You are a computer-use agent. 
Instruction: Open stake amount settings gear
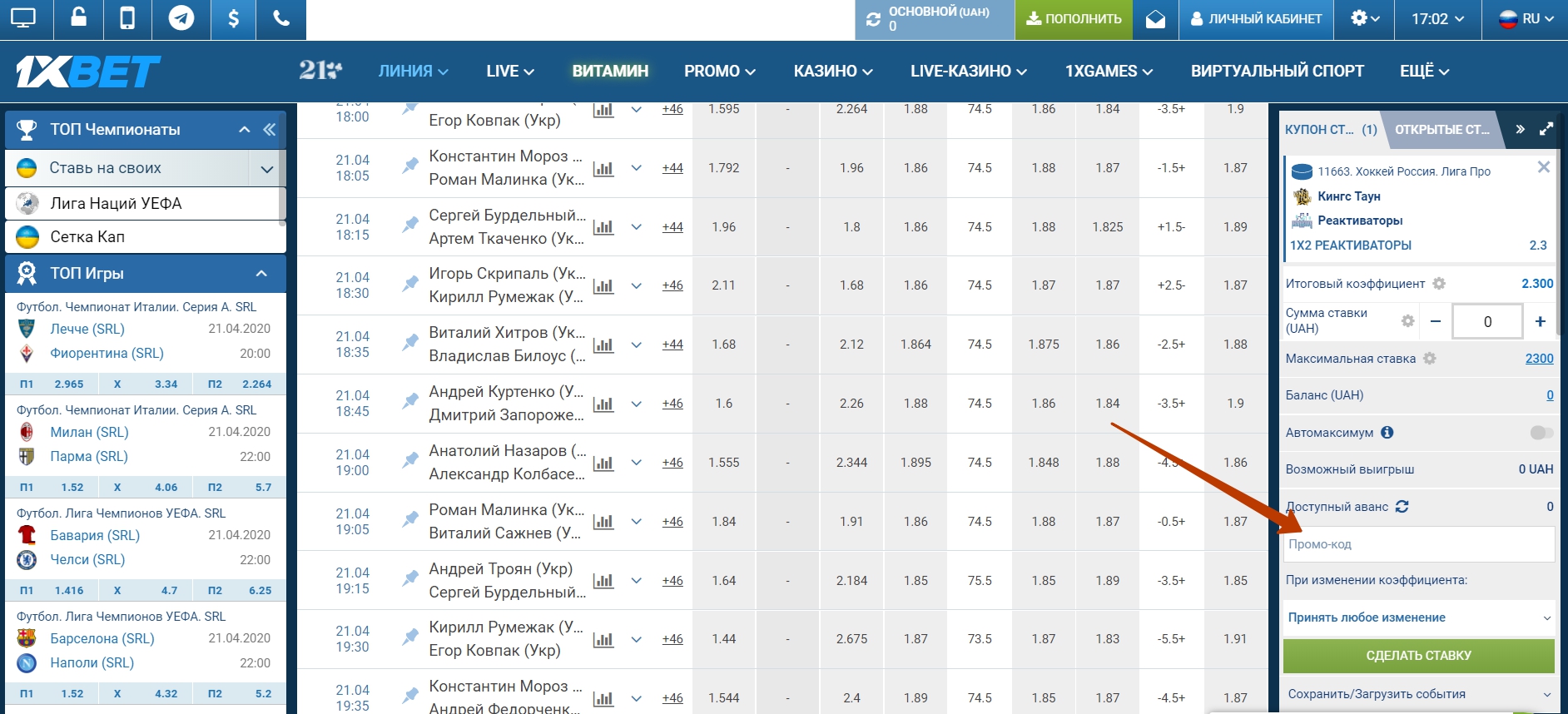1407,320
